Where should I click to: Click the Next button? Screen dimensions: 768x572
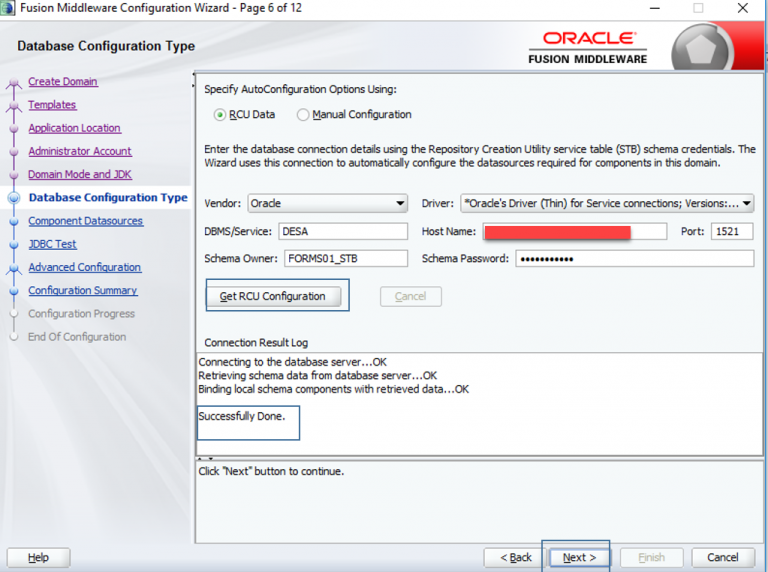[579, 557]
